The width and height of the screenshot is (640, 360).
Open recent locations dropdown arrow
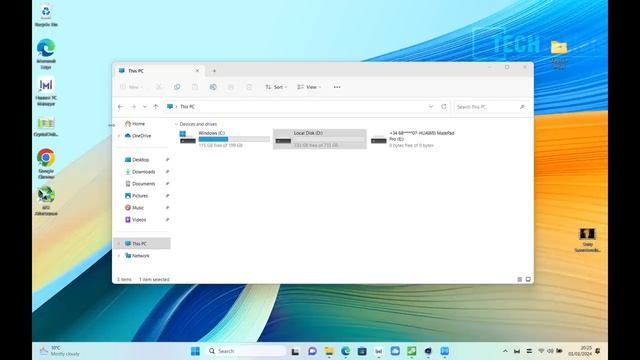pyautogui.click(x=144, y=107)
